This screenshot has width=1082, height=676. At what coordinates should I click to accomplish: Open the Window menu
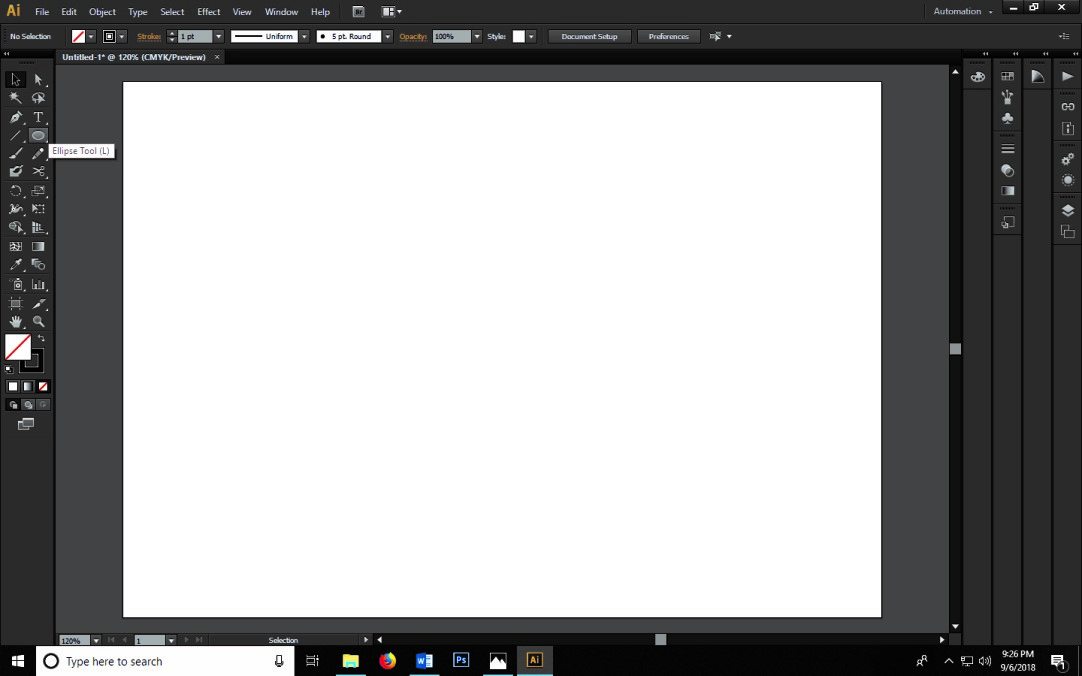point(282,12)
